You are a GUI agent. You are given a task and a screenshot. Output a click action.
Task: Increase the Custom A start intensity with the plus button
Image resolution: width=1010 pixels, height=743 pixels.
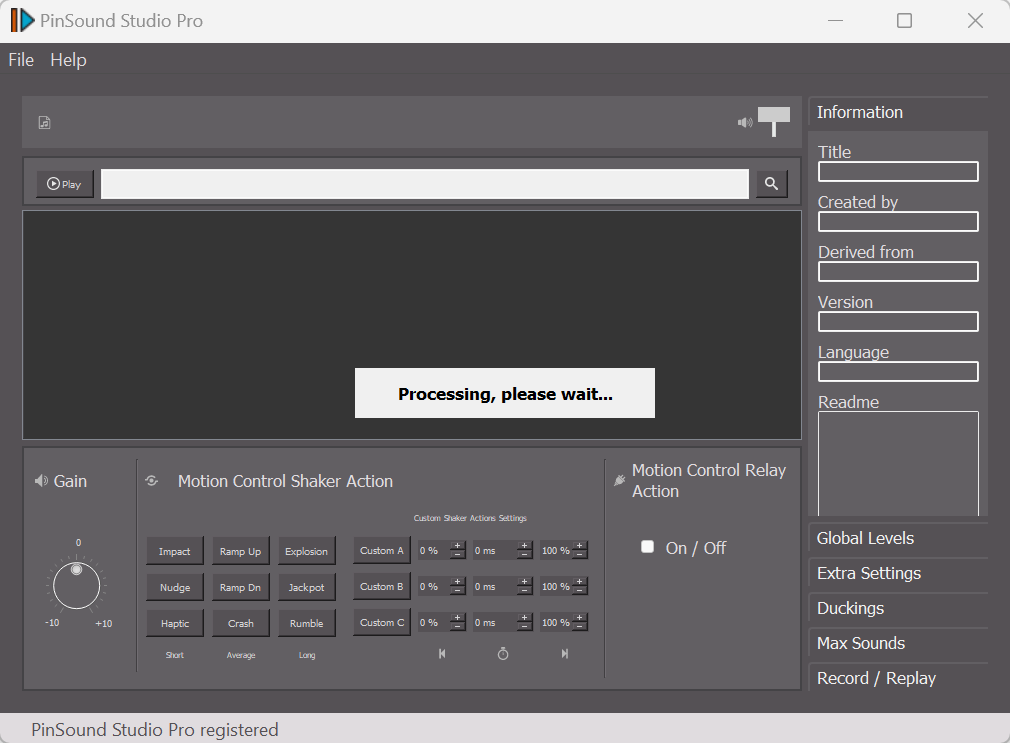[x=457, y=546]
